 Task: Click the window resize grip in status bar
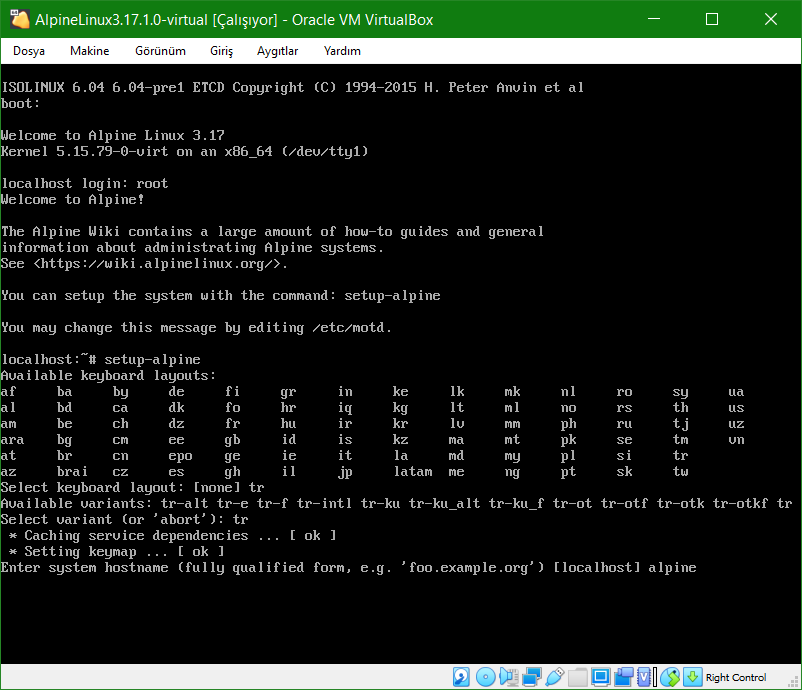(794, 682)
